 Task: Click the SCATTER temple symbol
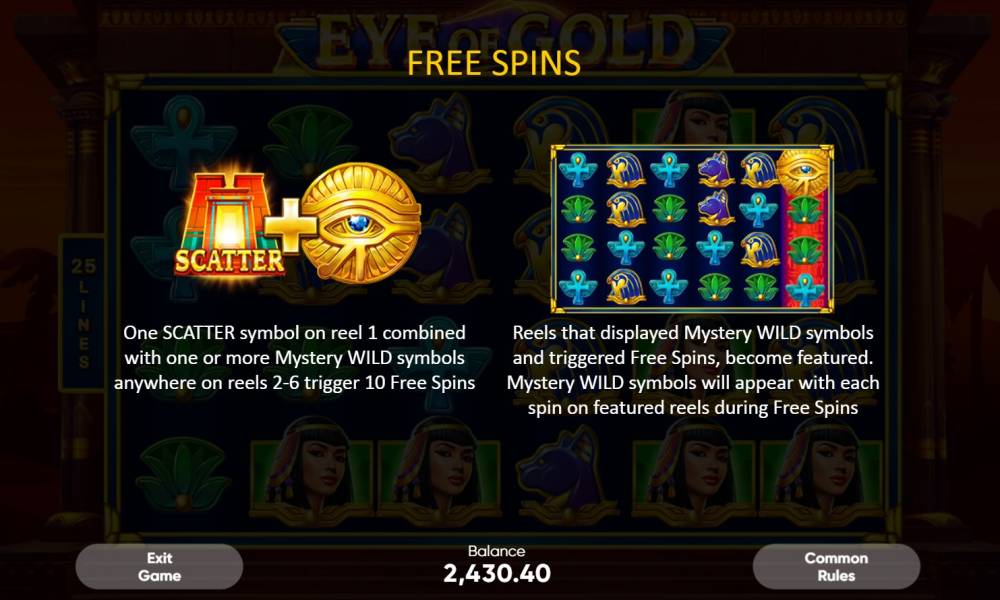[x=228, y=224]
